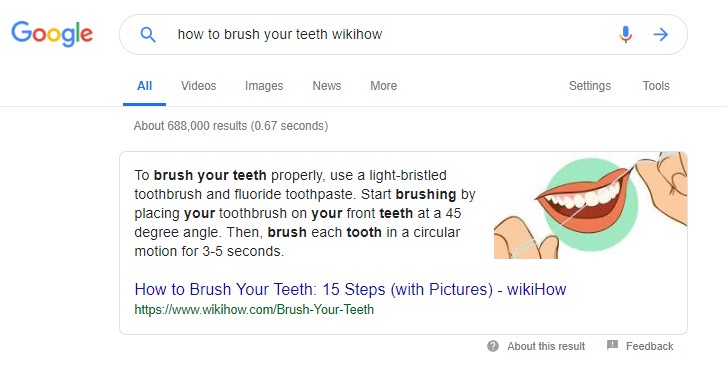Click the question mark icon near About this result
Viewport: 727px width, 368px height.
493,346
